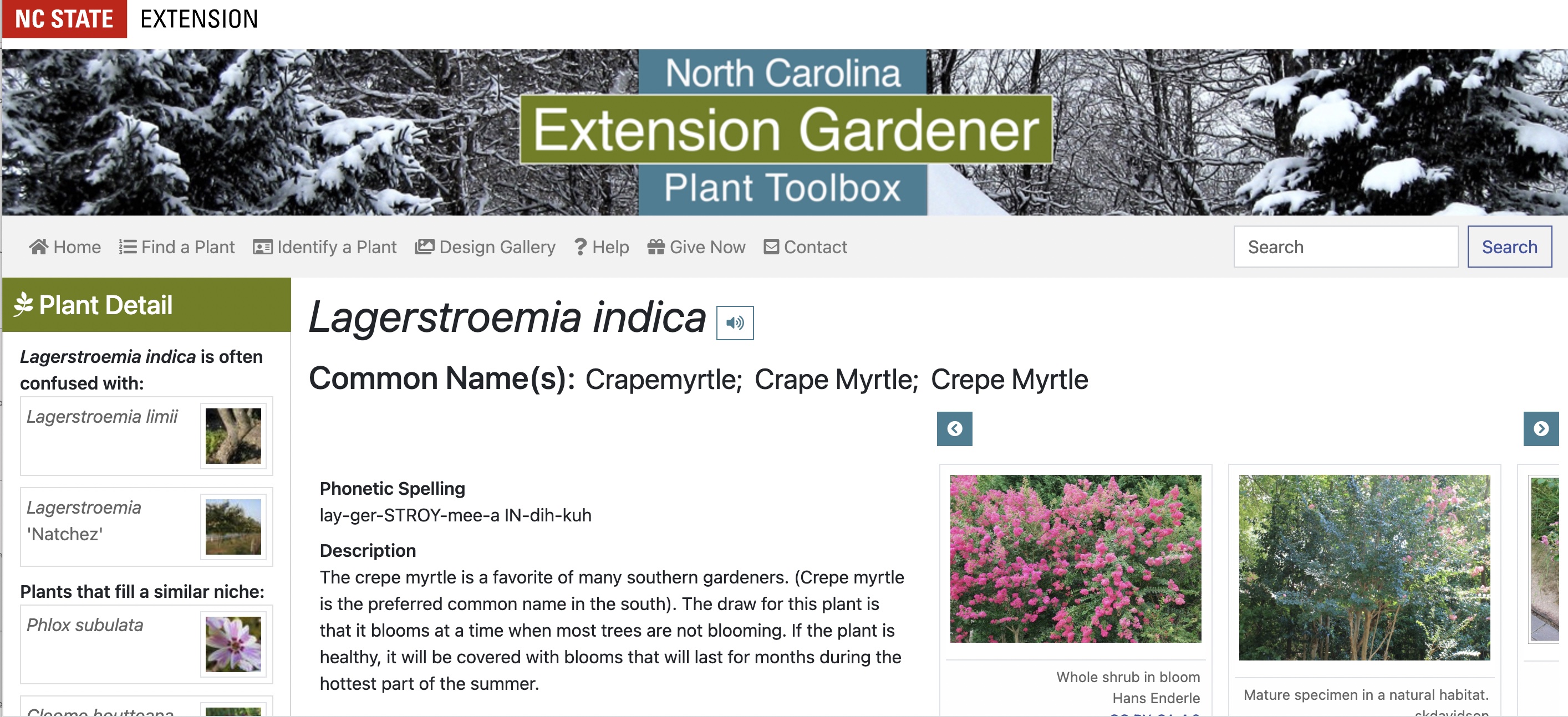Viewport: 1568px width, 717px height.
Task: Open the Find a Plant menu item
Action: [x=178, y=246]
